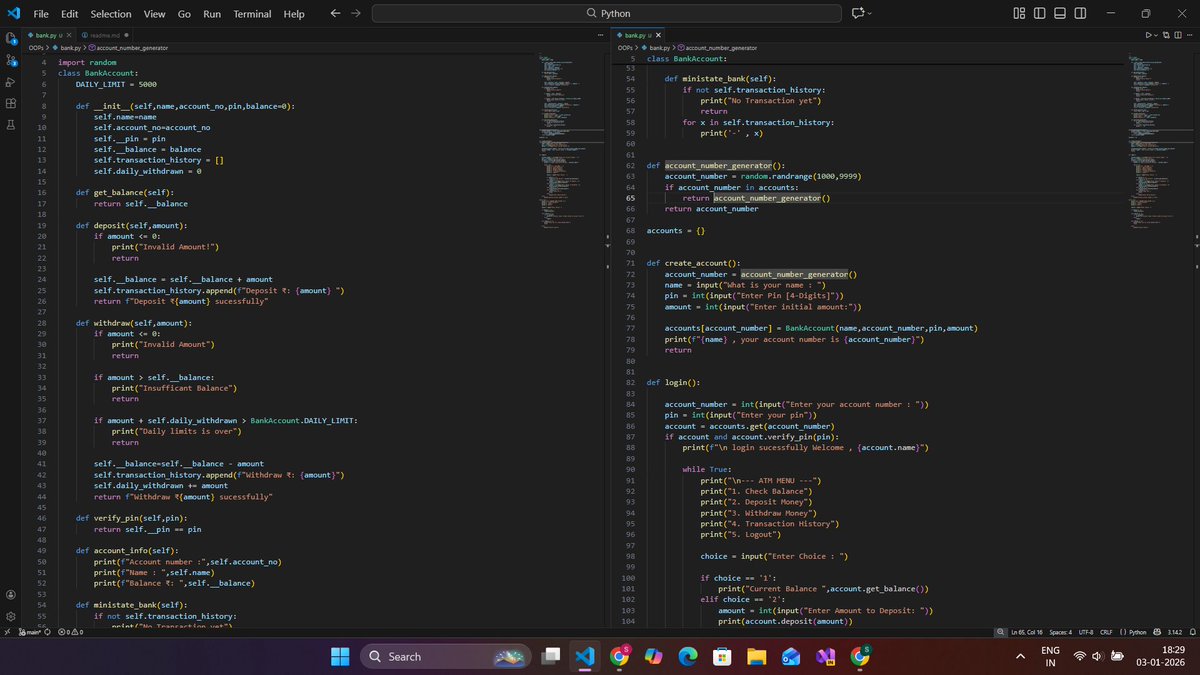
Task: Click OOPs in the right editor breadcrumb
Action: 626,47
